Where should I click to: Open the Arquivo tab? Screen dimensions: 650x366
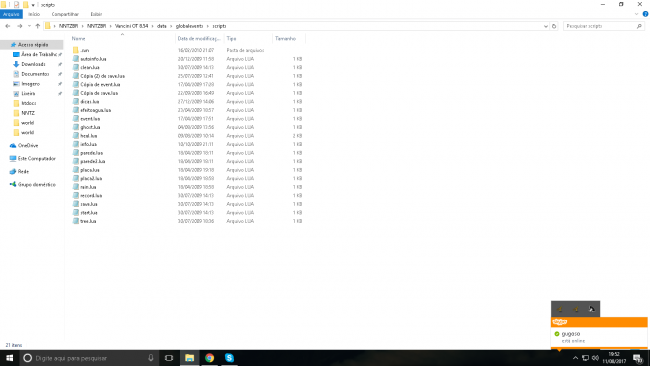(11, 14)
